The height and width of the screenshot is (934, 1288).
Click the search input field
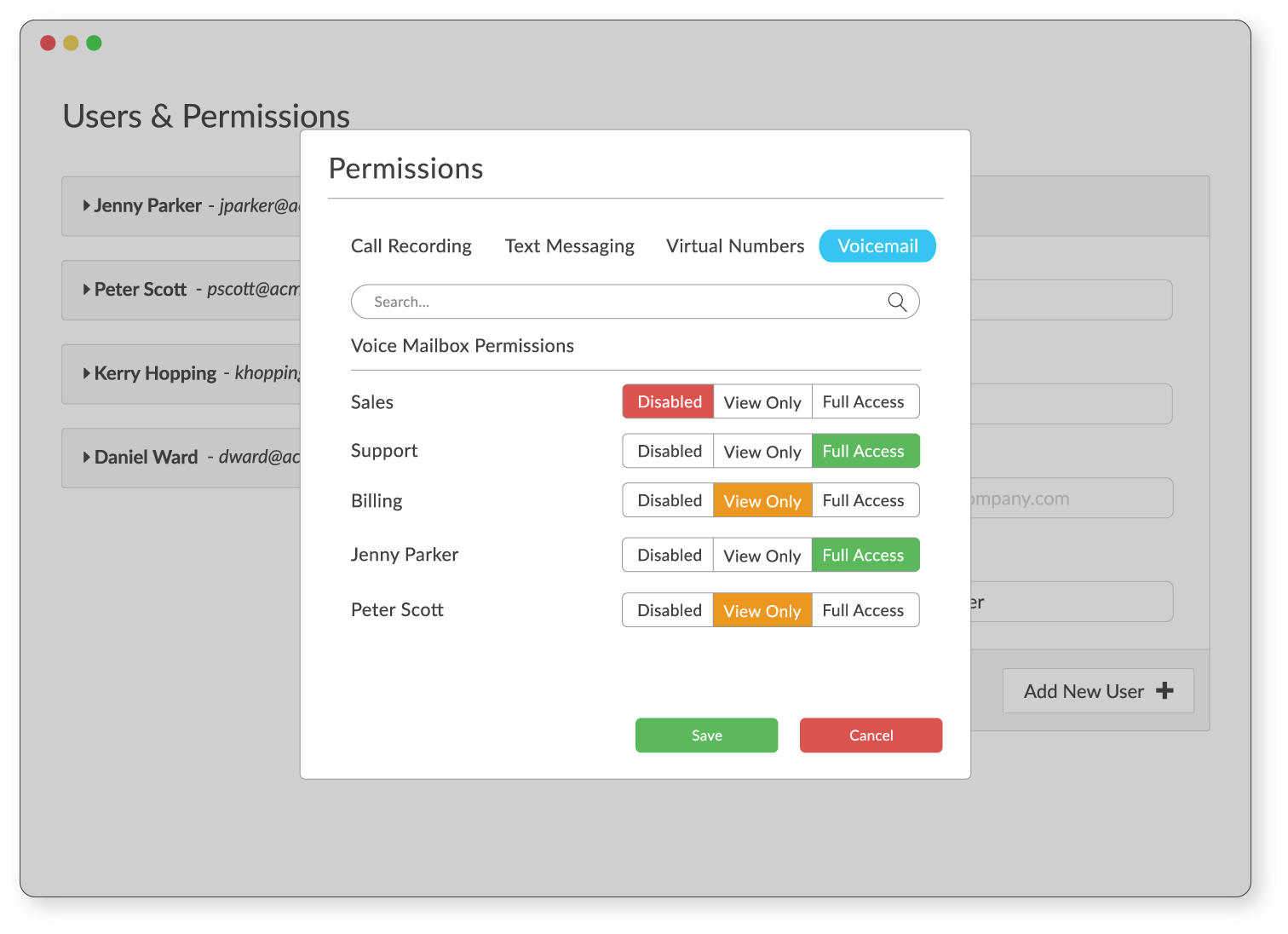point(596,302)
